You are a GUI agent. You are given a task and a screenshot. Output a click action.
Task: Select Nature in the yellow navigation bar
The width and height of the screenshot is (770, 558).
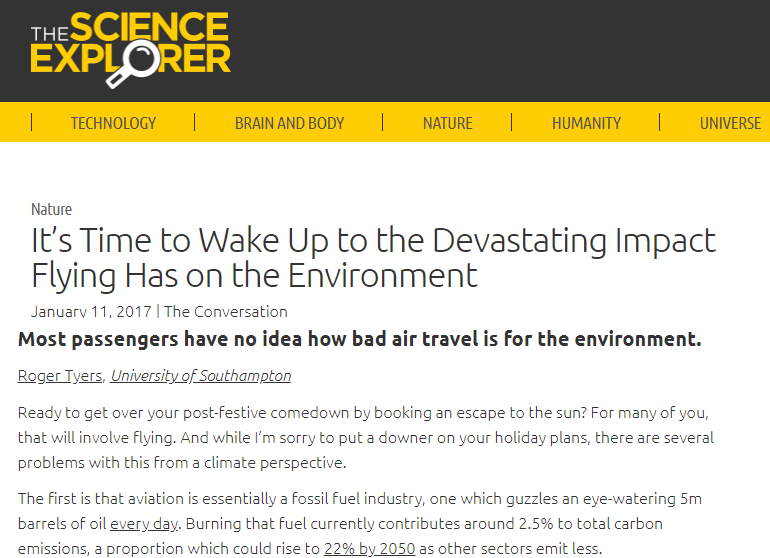447,123
